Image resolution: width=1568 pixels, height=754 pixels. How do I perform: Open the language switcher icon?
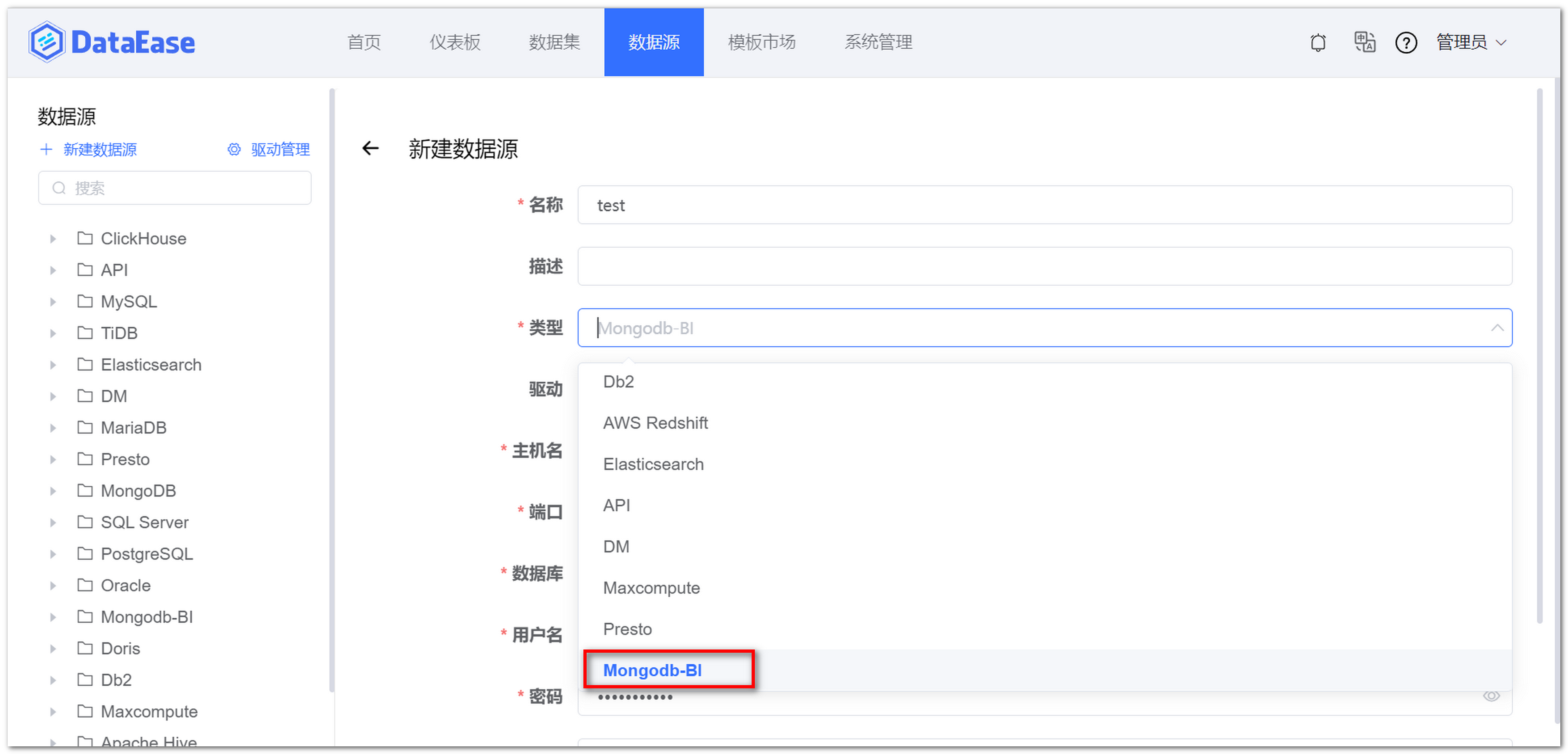coord(1364,42)
